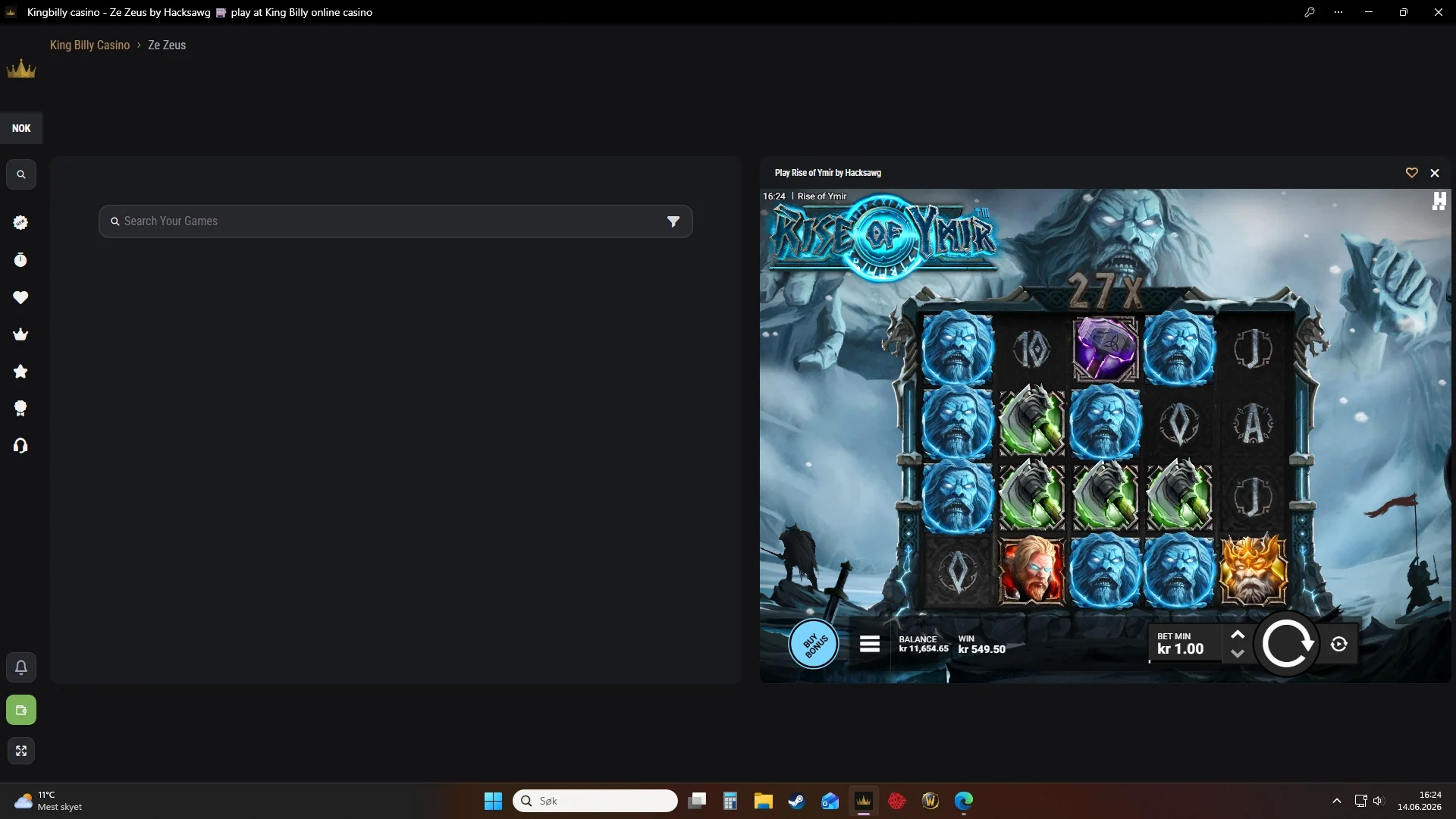Close the Rise of Ymir game panel
The height and width of the screenshot is (819, 1456).
[x=1435, y=173]
